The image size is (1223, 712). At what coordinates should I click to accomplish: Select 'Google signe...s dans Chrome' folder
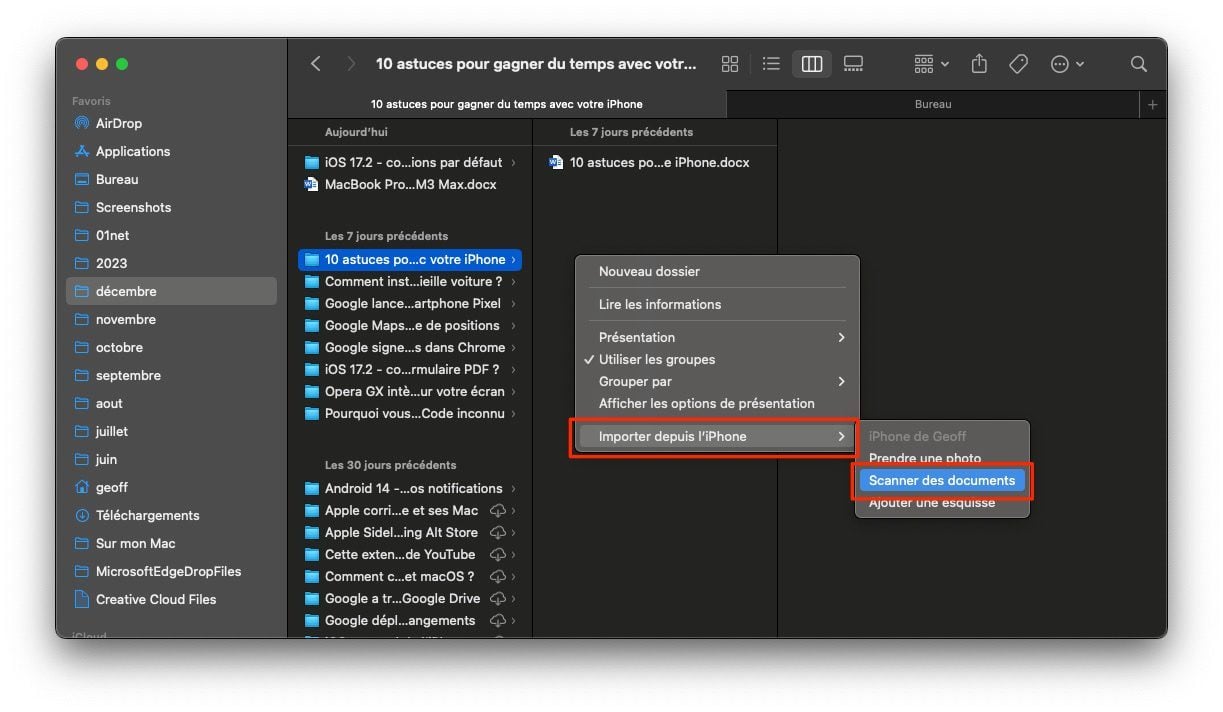click(x=410, y=347)
